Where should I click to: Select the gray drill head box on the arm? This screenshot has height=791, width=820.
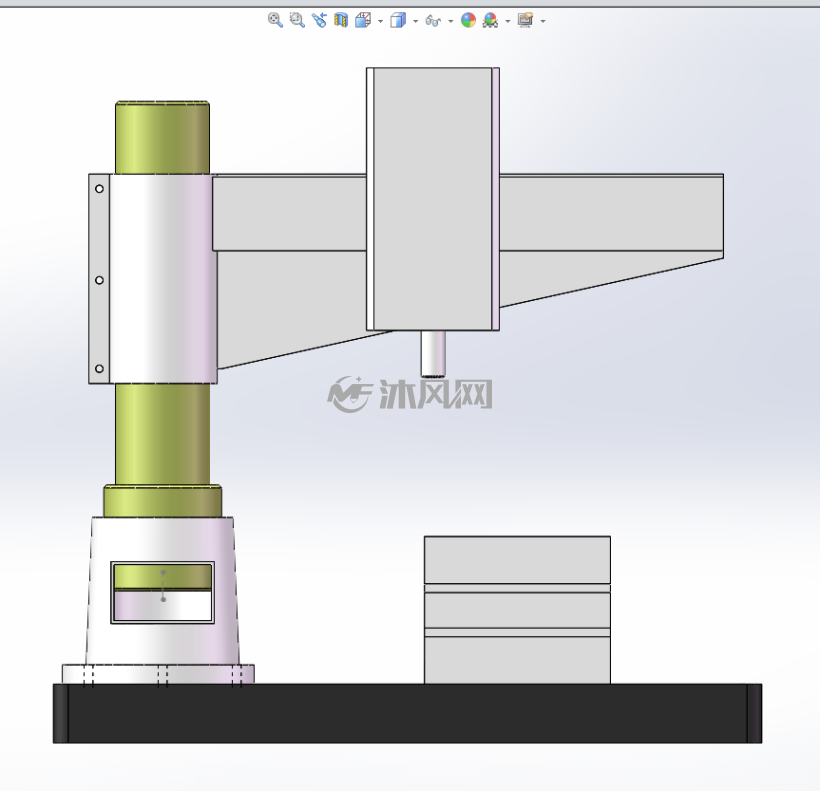(433, 199)
